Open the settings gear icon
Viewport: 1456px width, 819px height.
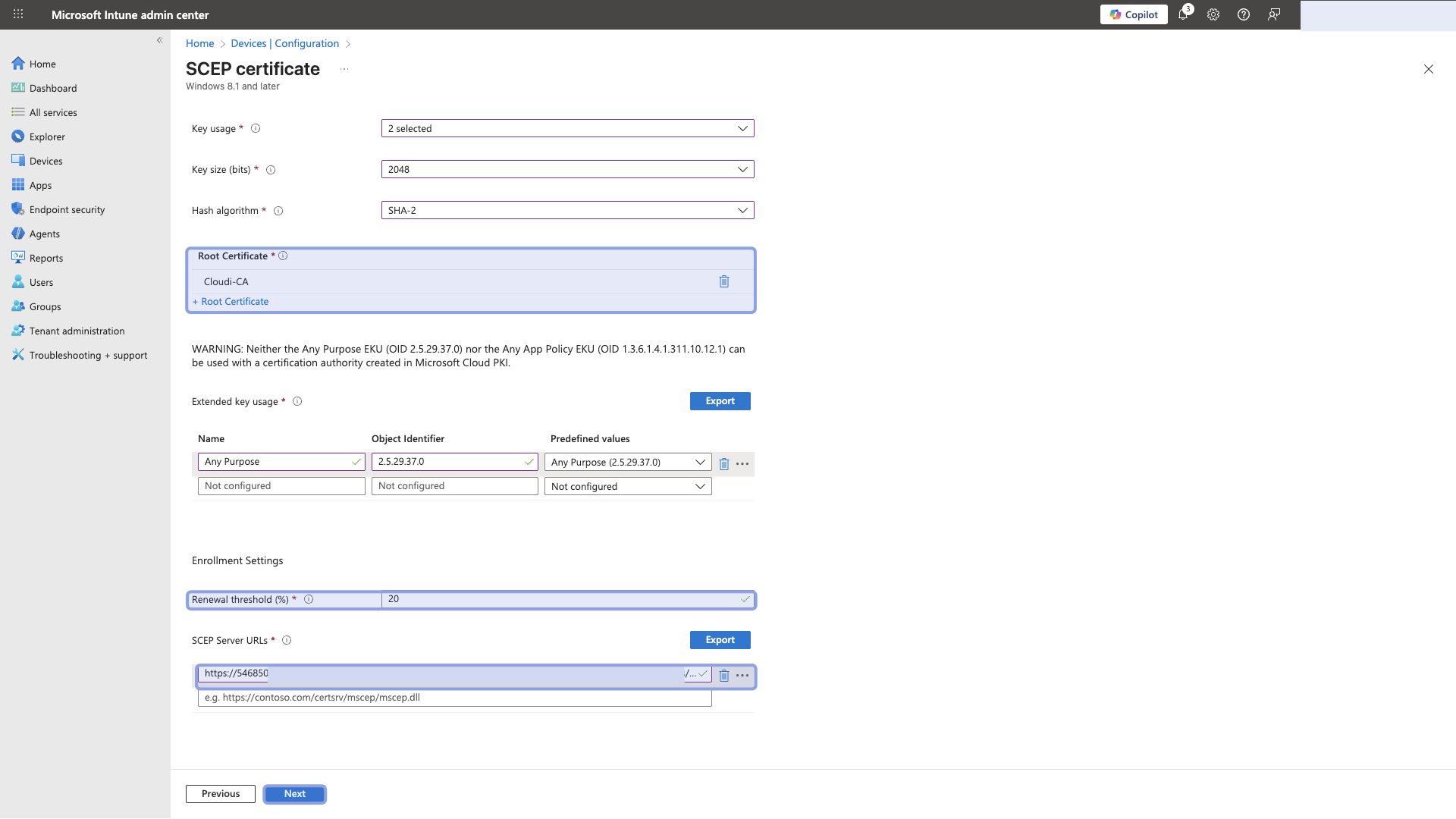point(1213,14)
